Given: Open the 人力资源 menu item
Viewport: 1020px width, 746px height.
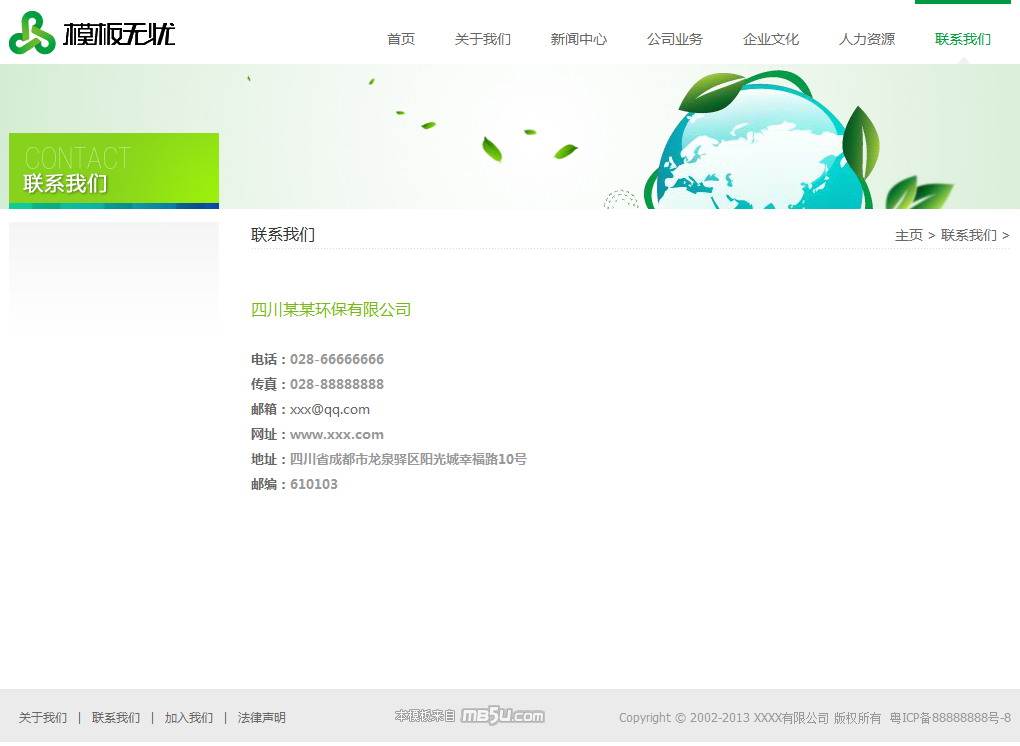Looking at the screenshot, I should pyautogui.click(x=867, y=39).
